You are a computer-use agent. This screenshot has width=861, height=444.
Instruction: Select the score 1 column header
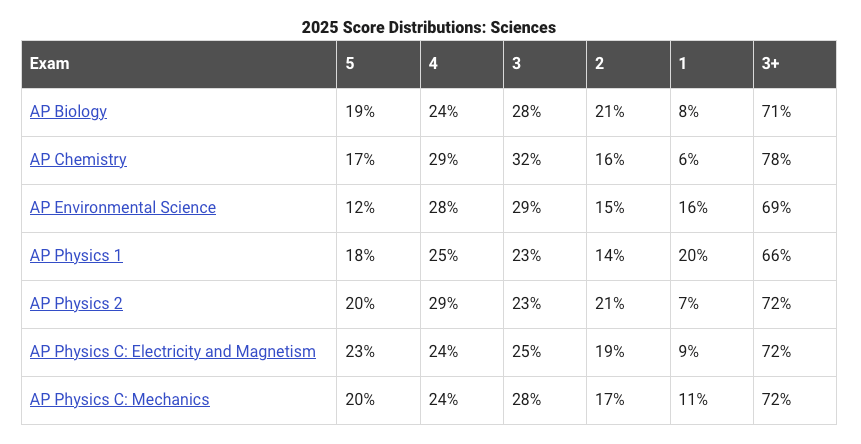pos(682,64)
